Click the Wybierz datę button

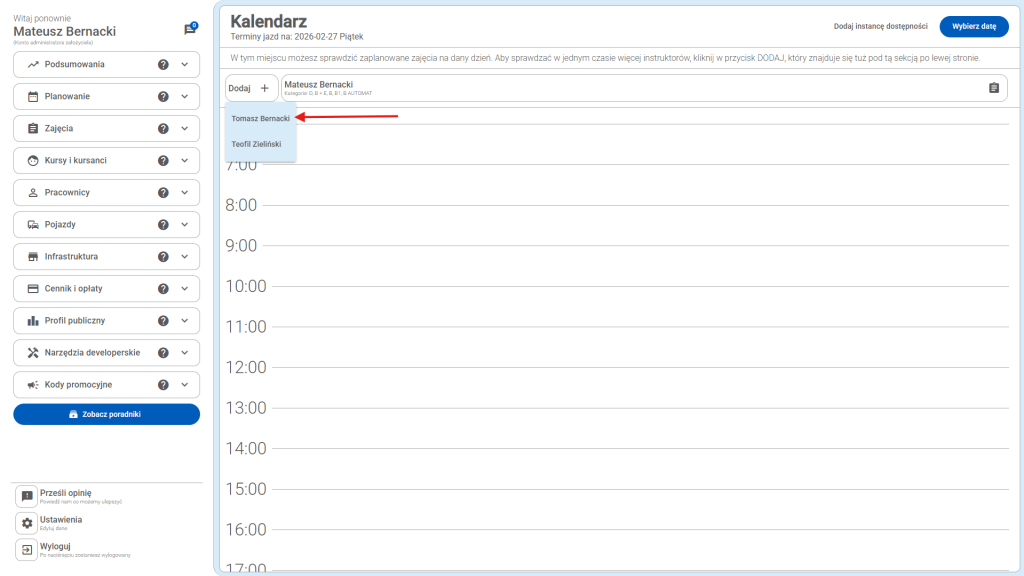point(973,27)
